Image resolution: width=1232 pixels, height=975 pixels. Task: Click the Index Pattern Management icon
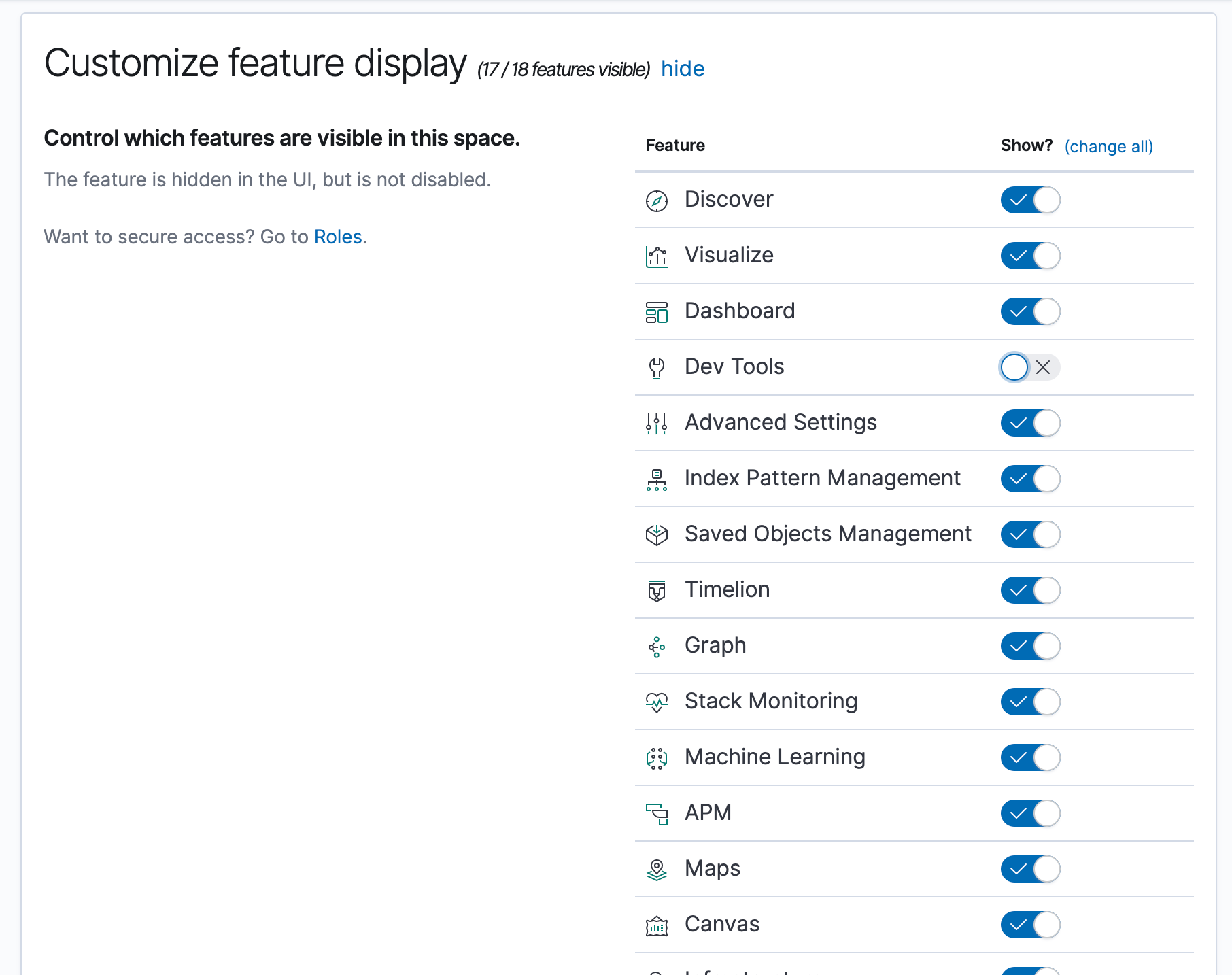(x=656, y=479)
